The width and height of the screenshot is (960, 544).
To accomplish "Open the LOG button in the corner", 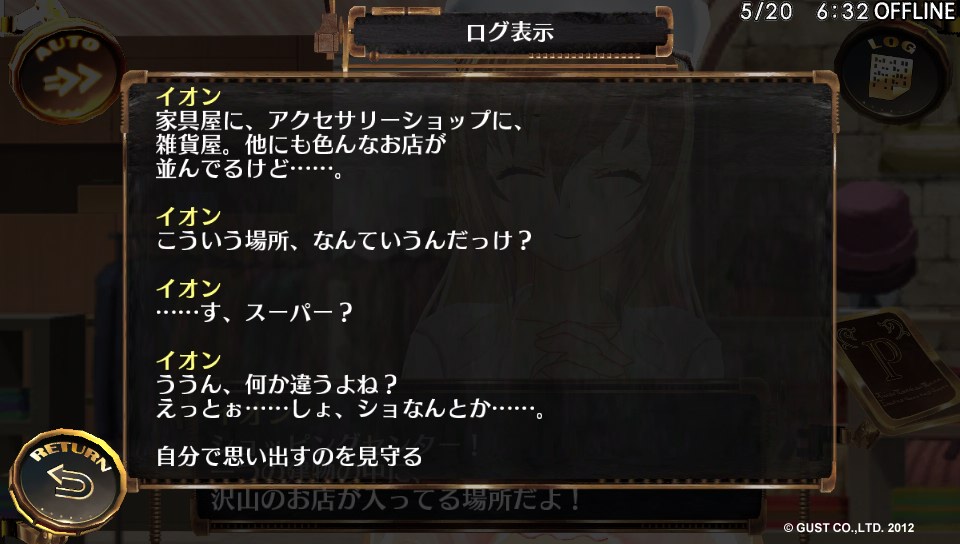I will (892, 71).
